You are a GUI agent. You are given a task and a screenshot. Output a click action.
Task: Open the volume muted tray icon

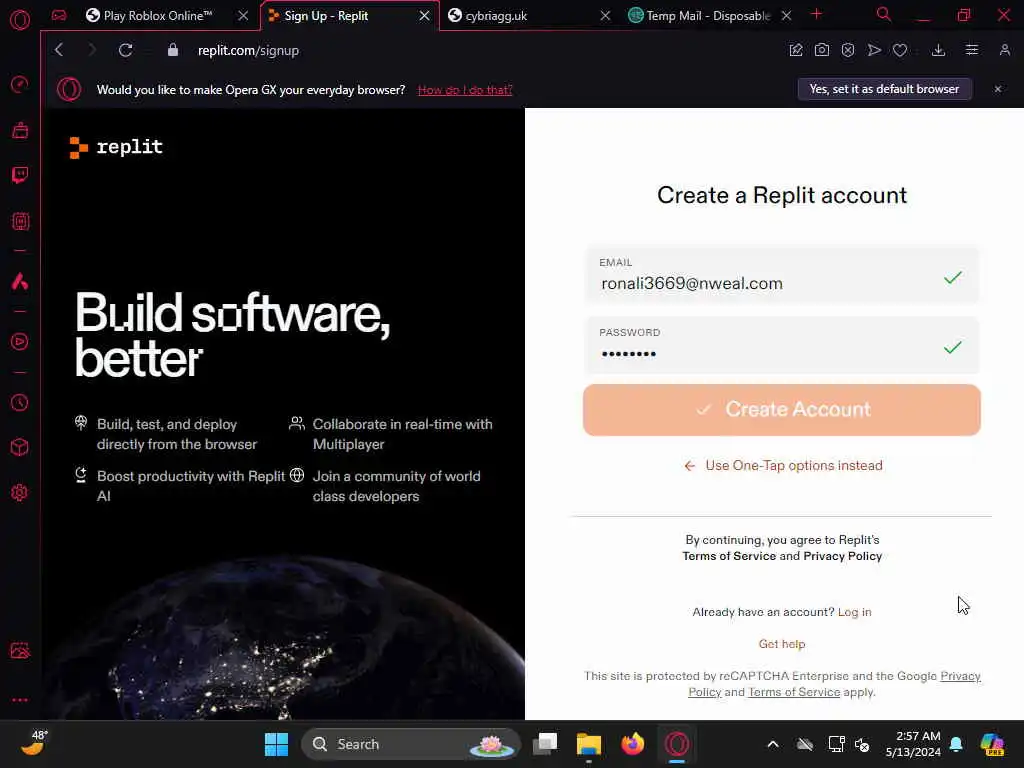click(x=862, y=744)
